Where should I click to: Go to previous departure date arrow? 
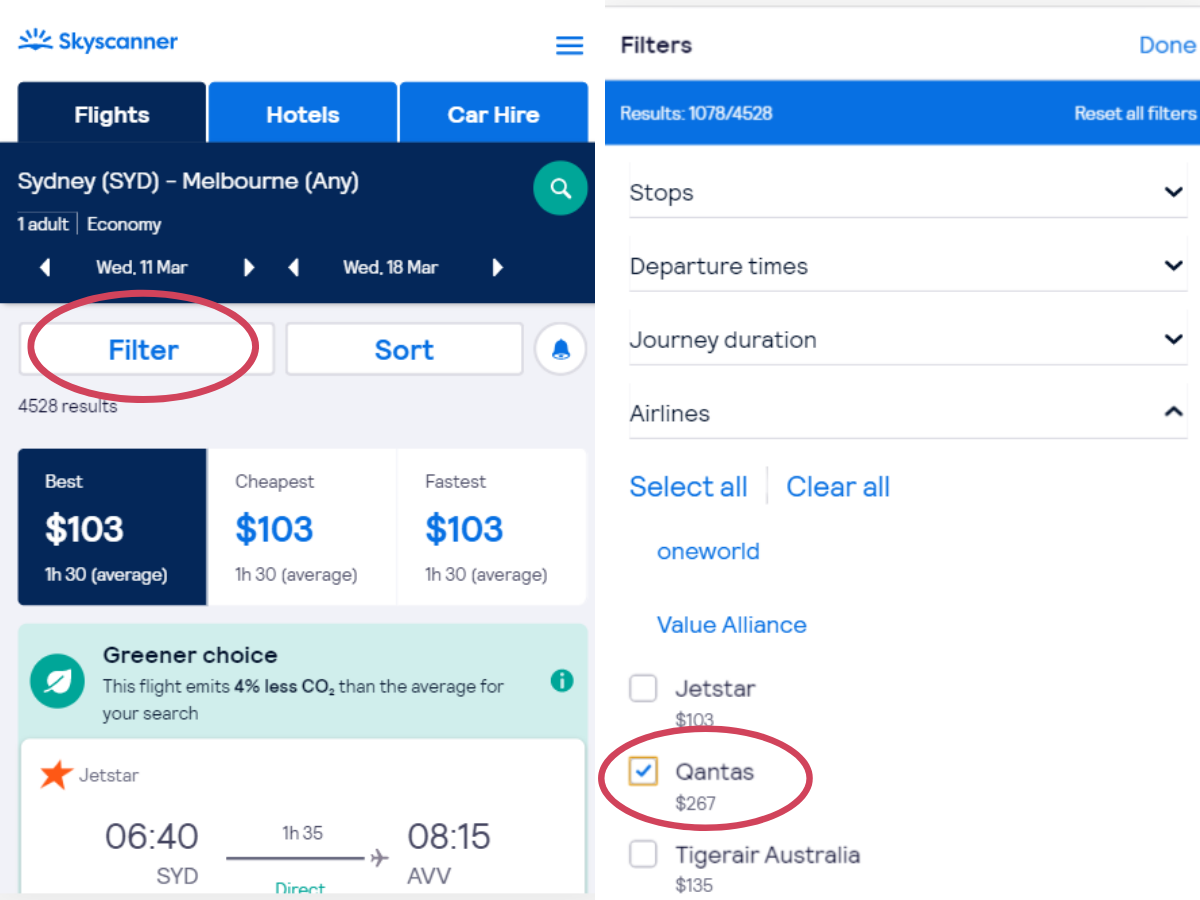[45, 267]
